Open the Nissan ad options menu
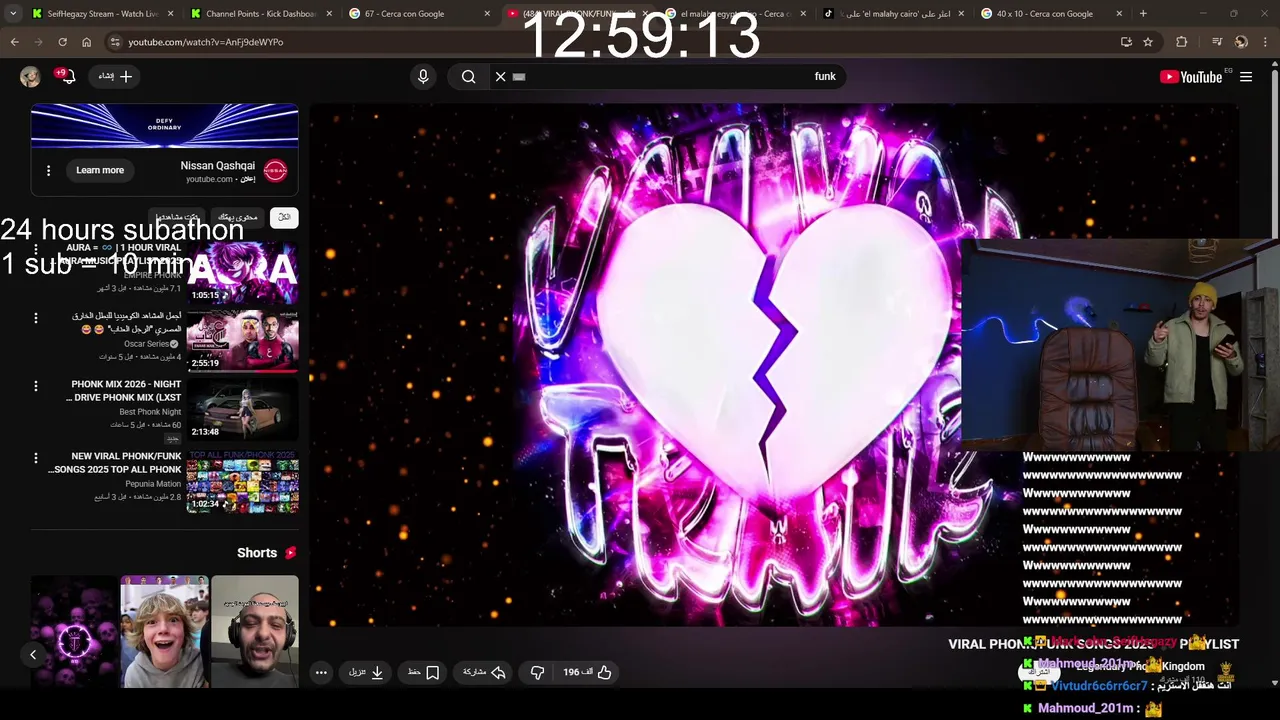 click(x=48, y=170)
